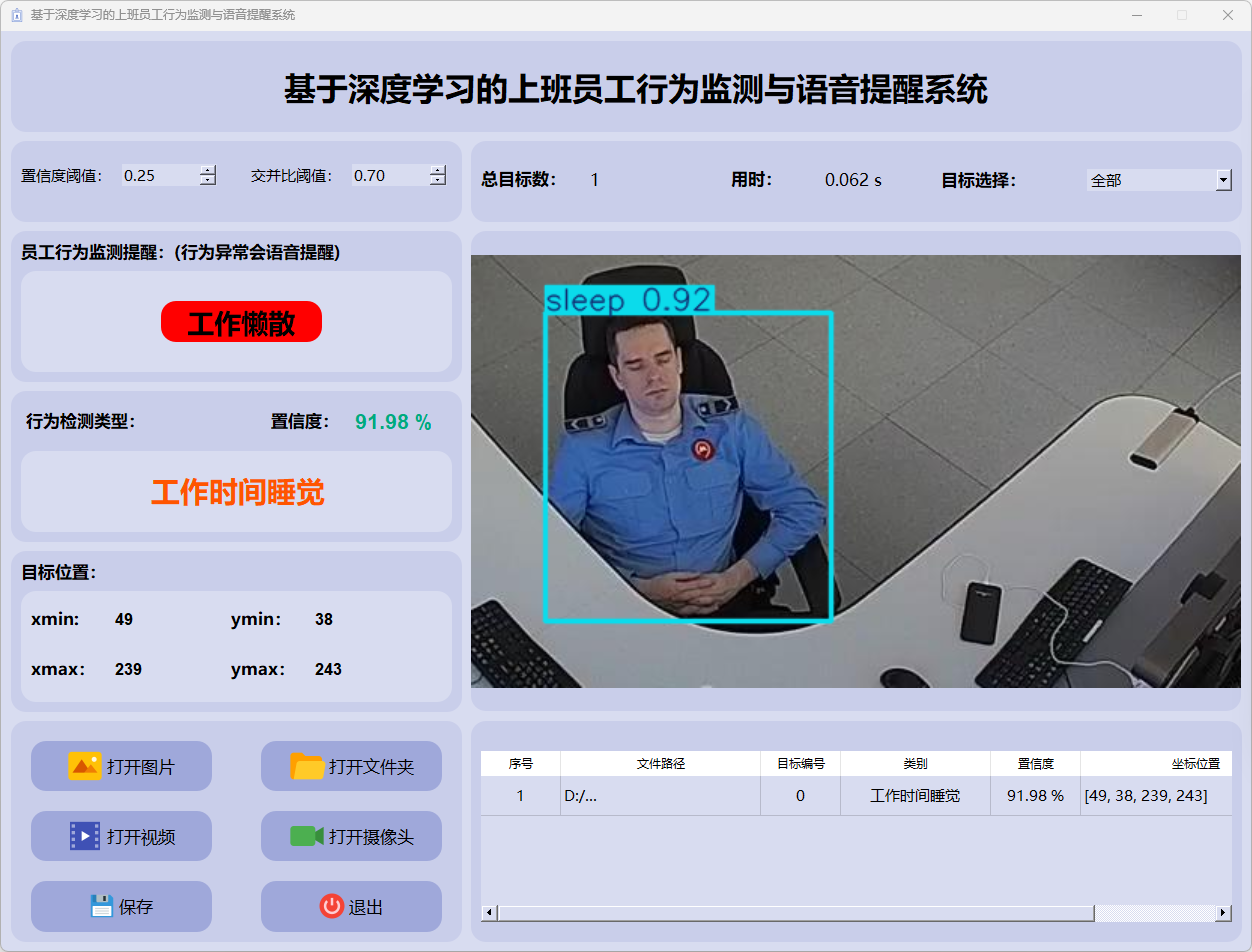Screen dimensions: 1252x952
Task: Select the 工作时间睡觉 table cell
Action: tap(915, 796)
